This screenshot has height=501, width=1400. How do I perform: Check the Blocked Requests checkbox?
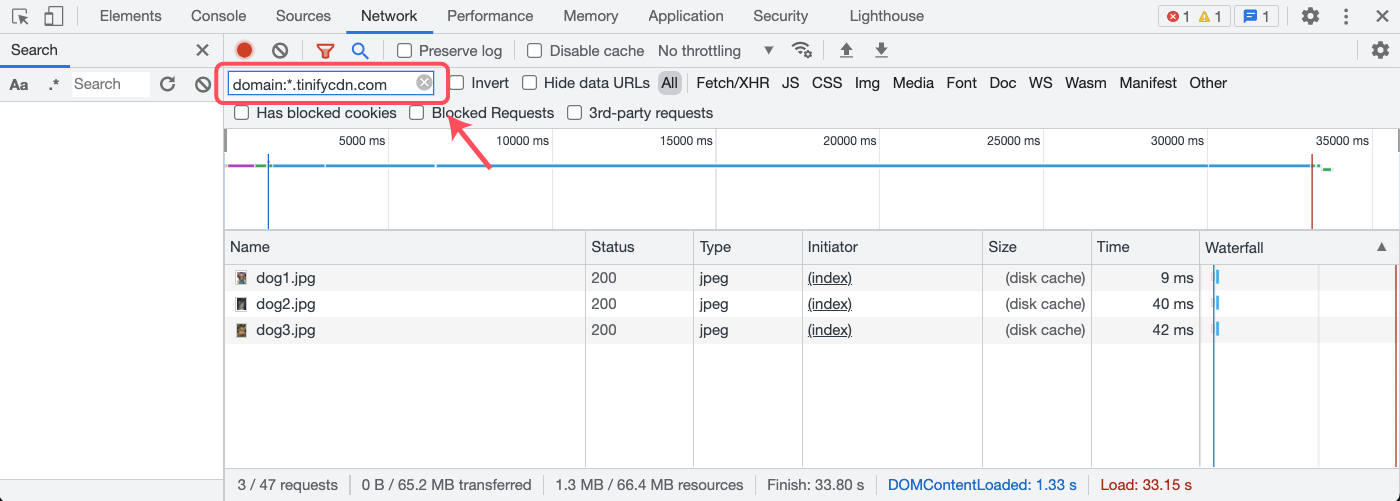point(416,113)
